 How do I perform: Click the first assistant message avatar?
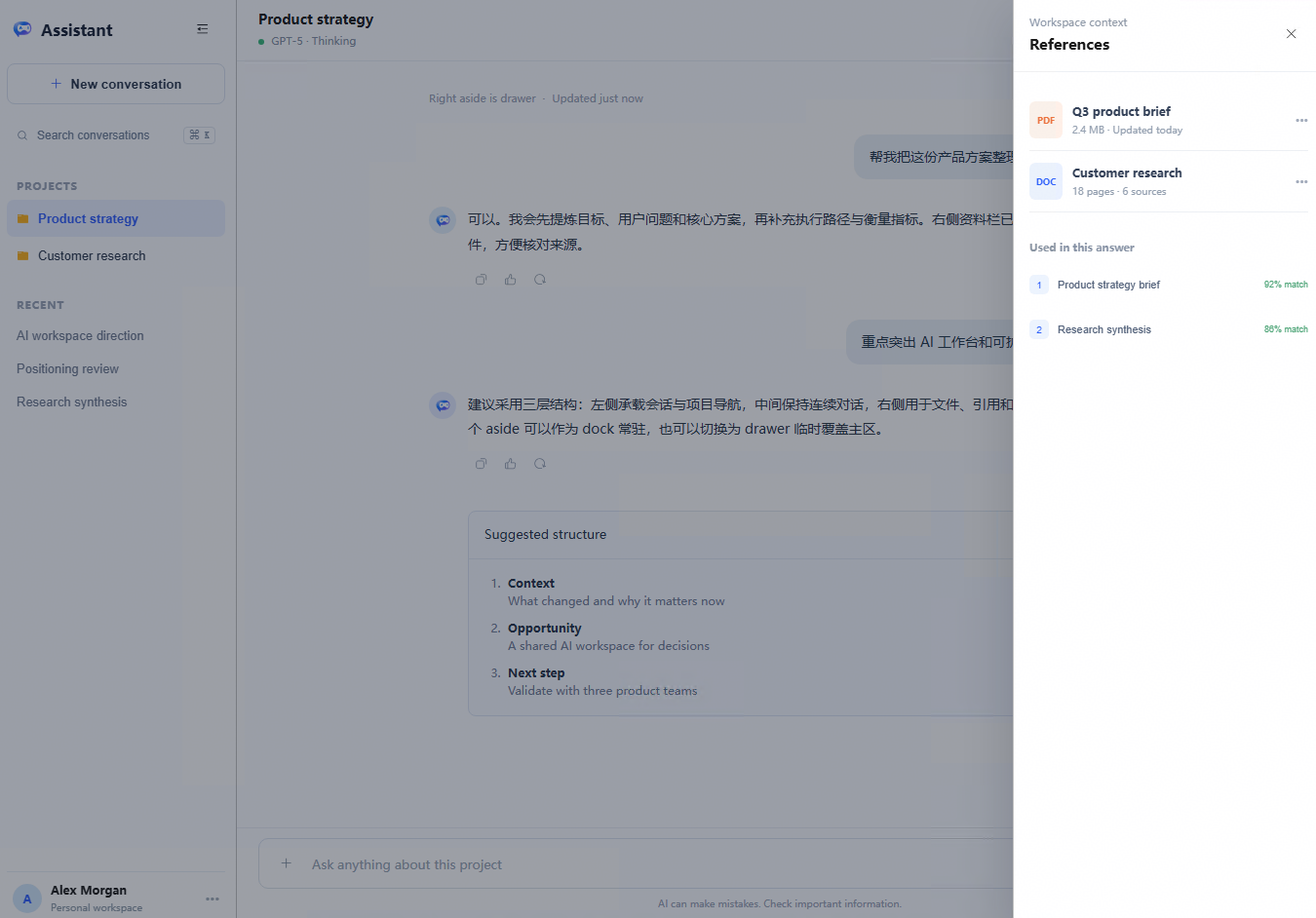[443, 220]
